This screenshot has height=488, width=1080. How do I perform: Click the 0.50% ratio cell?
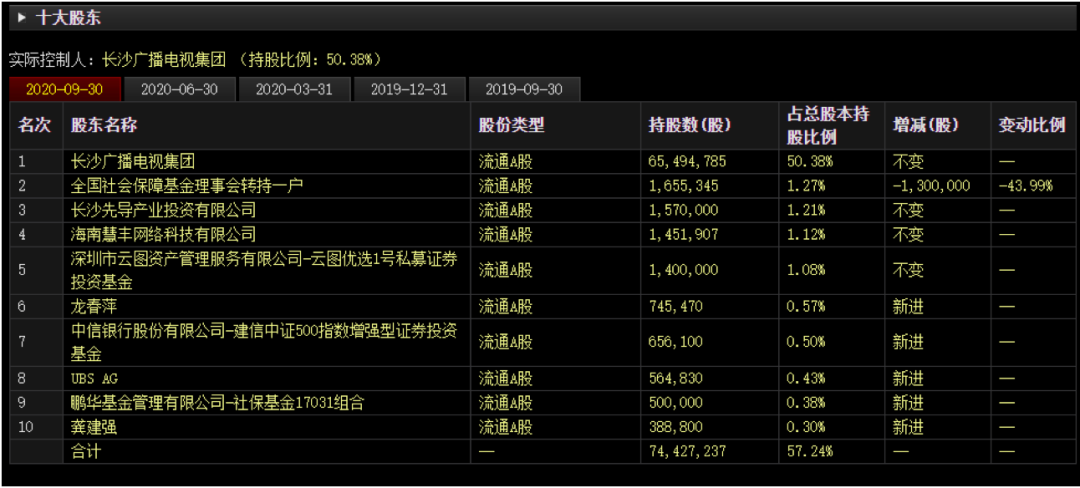click(806, 343)
